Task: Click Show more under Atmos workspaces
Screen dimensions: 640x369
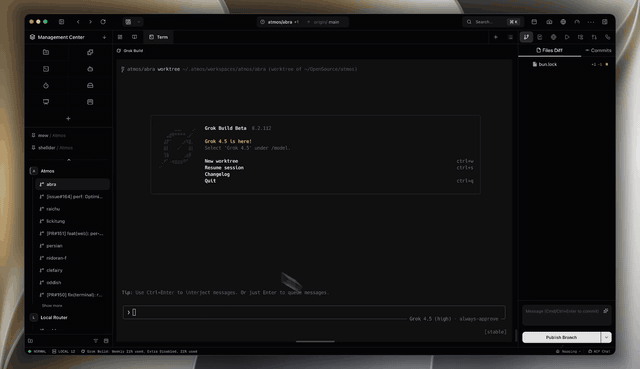Action: click(x=52, y=306)
